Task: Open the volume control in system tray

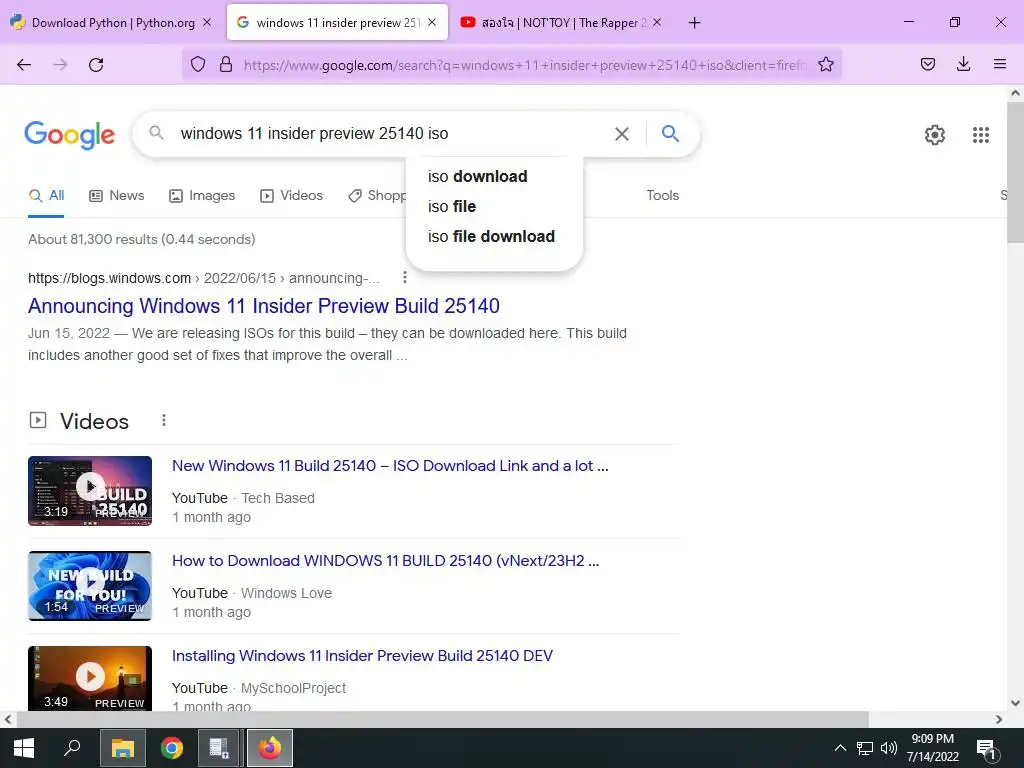Action: [888, 748]
